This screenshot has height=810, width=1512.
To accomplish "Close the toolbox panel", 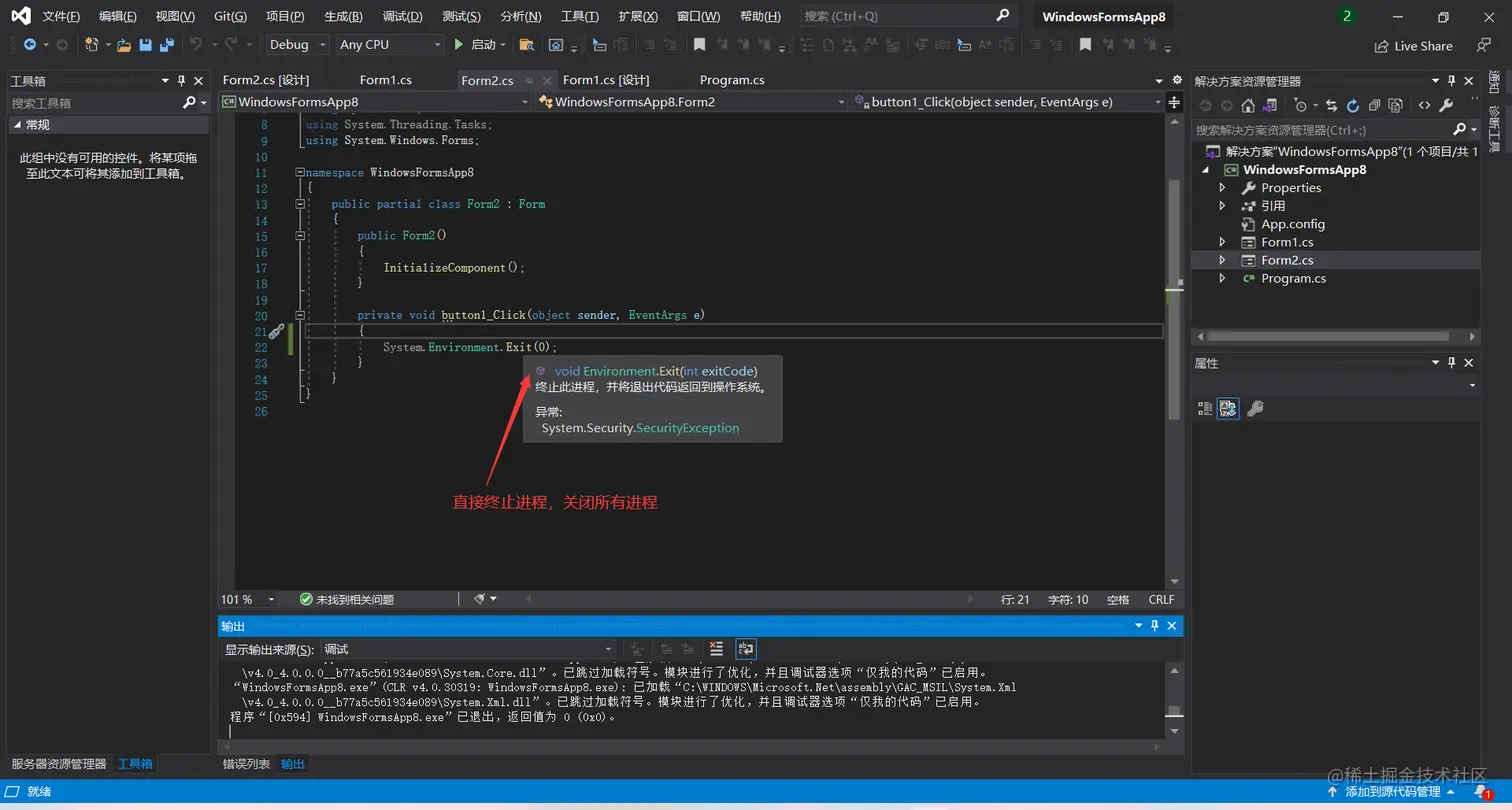I will tap(199, 81).
